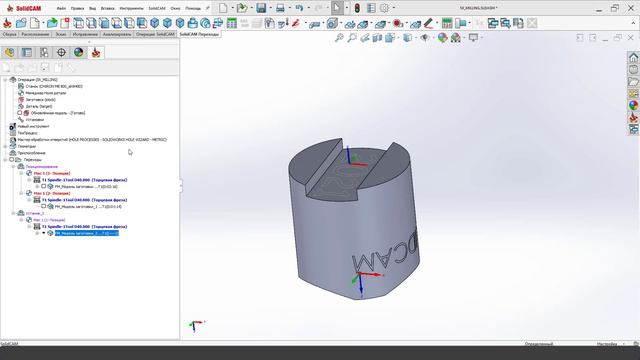Switch to the Операции SolidCAM tab
Image resolution: width=640 pixels, height=360 pixels.
coord(155,34)
